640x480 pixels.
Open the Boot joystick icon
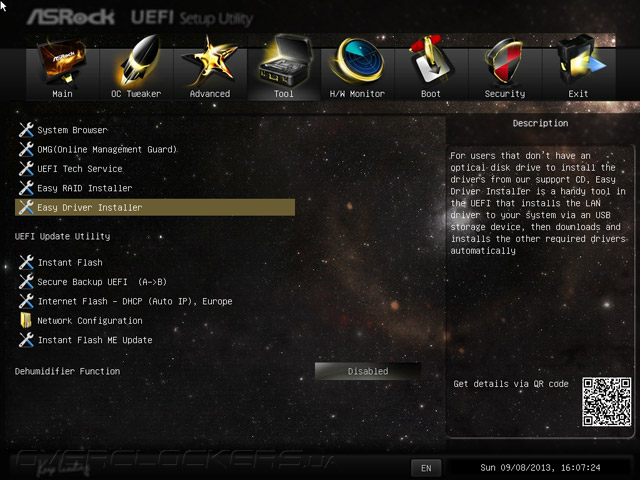click(431, 60)
